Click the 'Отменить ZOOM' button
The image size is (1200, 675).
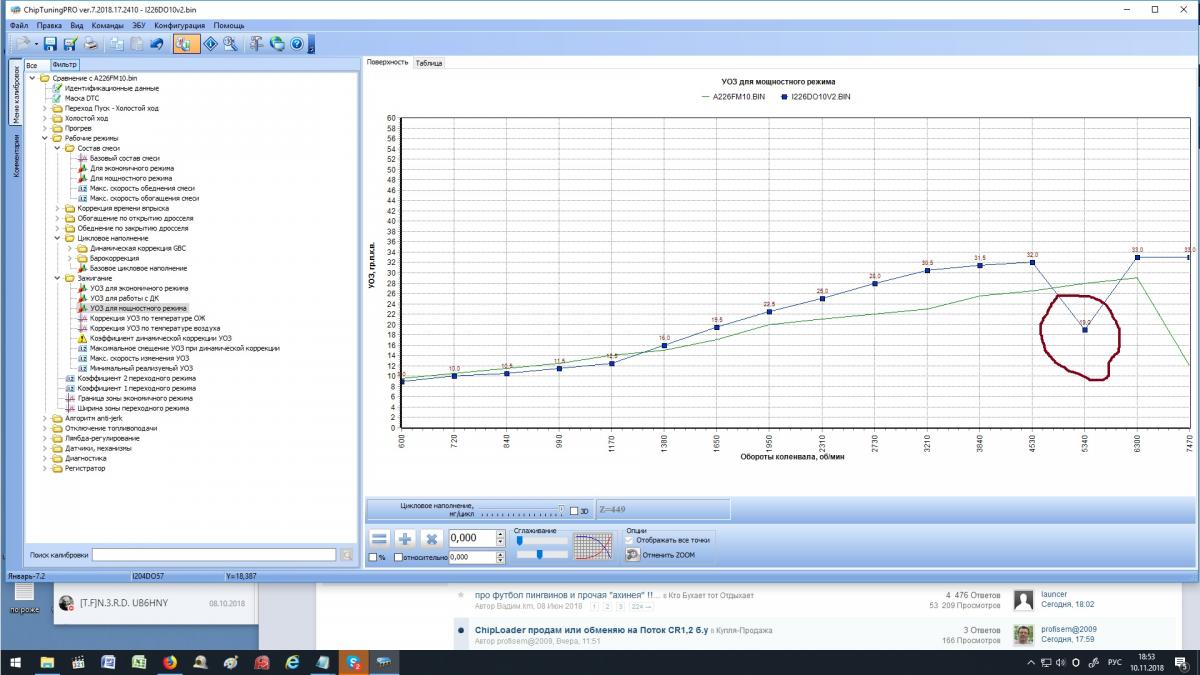pyautogui.click(x=660, y=554)
